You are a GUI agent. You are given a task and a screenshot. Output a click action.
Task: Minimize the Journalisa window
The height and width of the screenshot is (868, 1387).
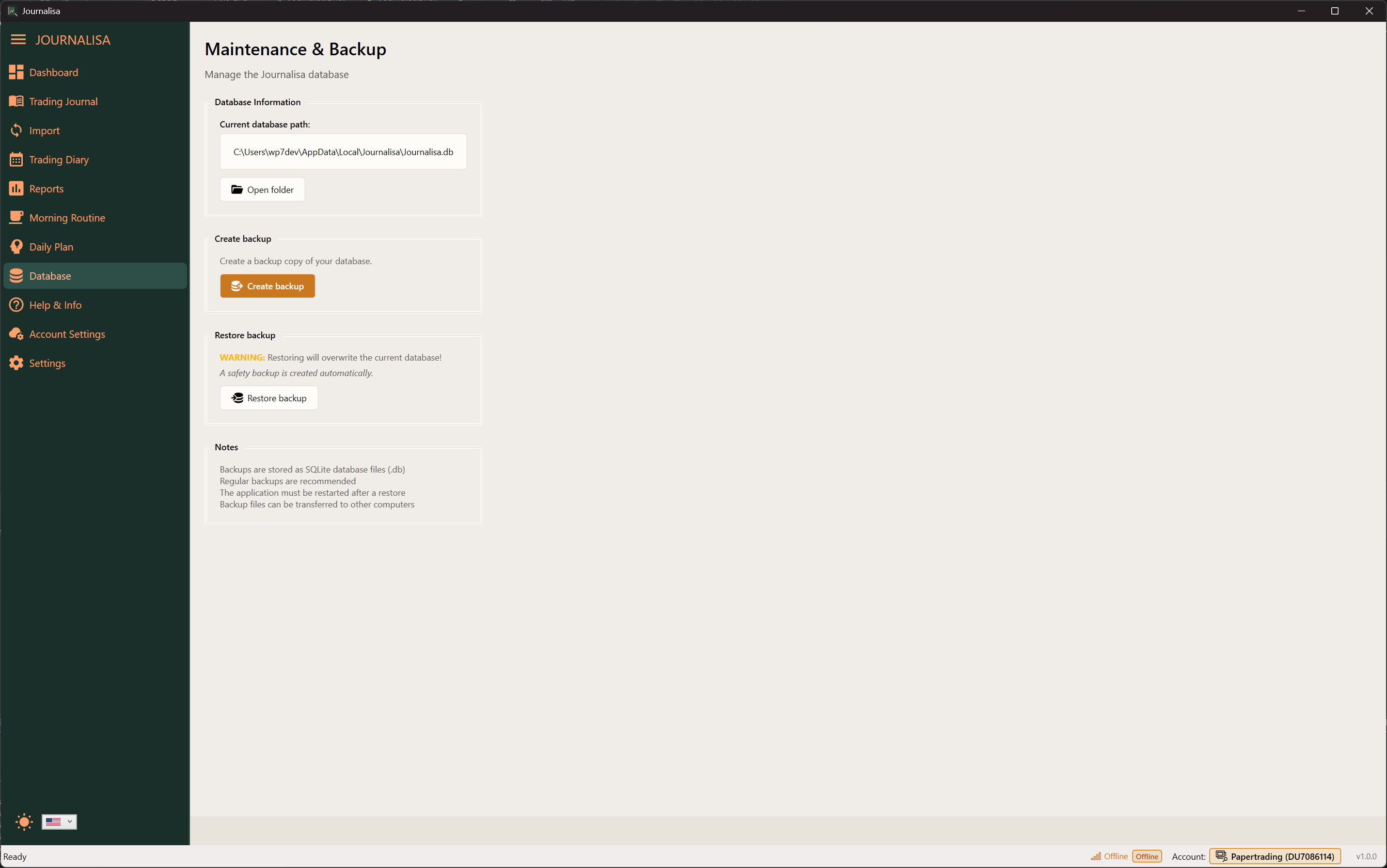[x=1301, y=11]
